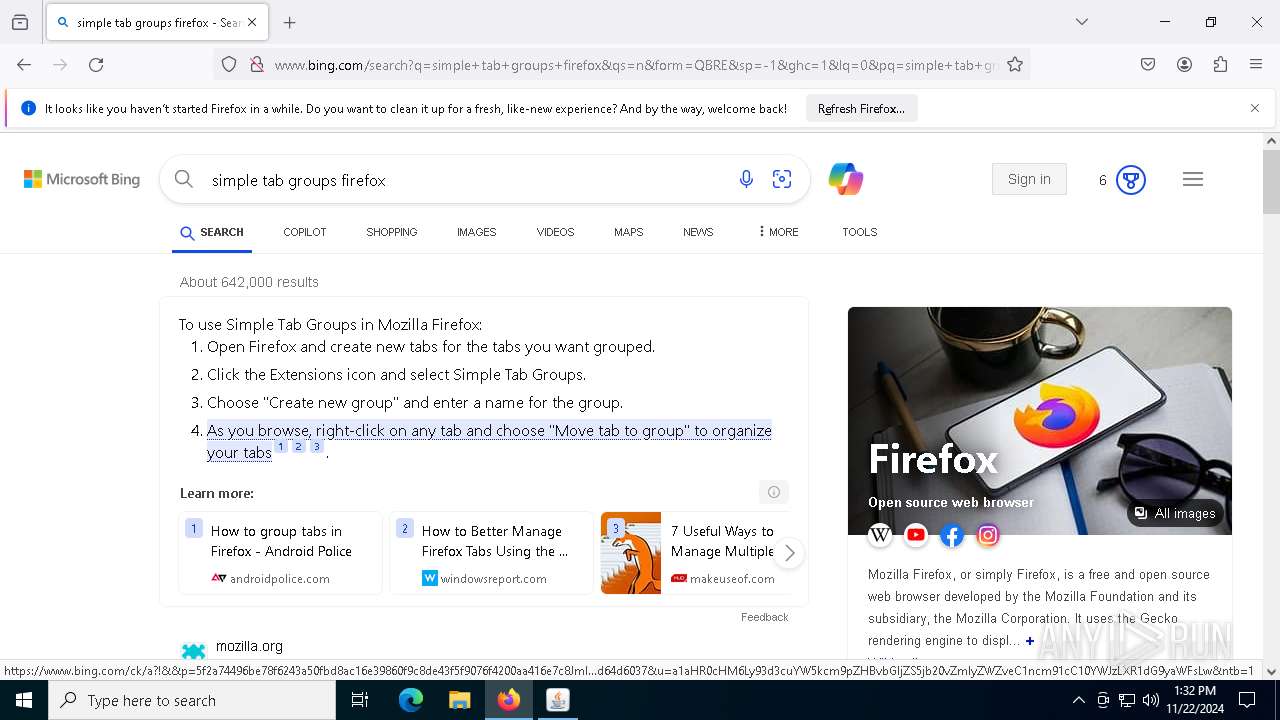
Task: Open How to Better Manage Firefox Tabs card
Action: 491,553
